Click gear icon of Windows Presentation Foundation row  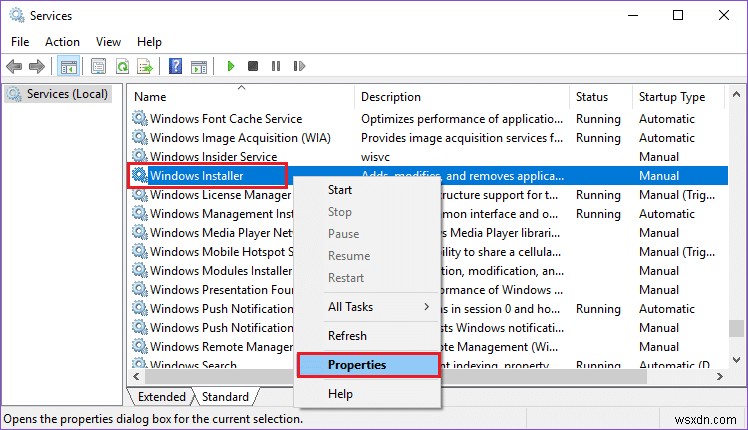(140, 289)
